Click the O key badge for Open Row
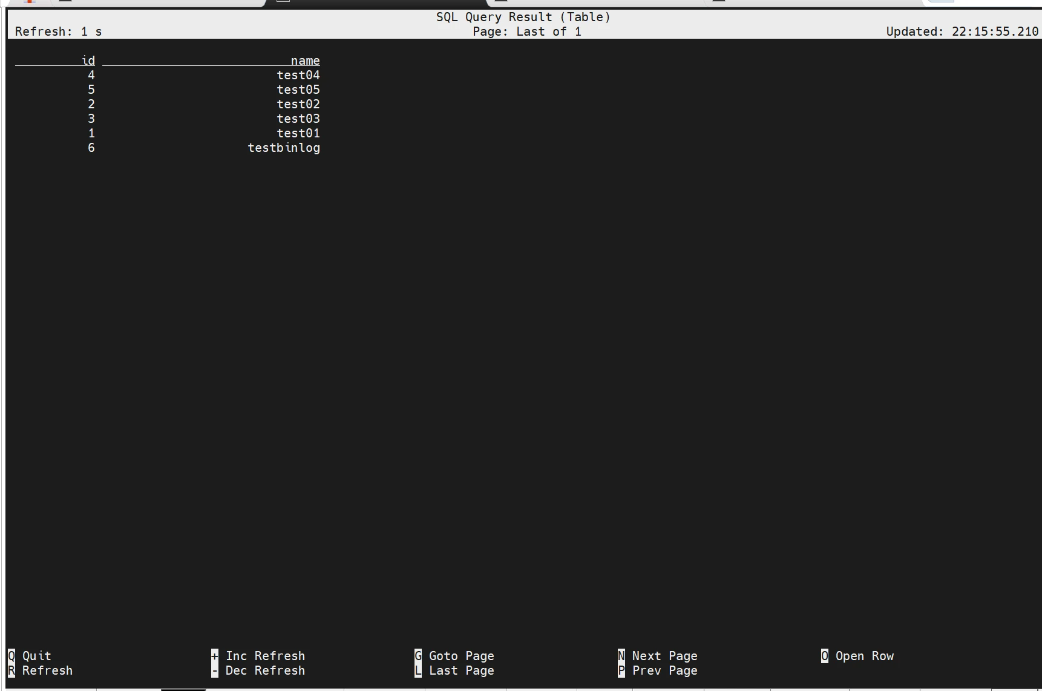The image size is (1042, 691). 825,656
